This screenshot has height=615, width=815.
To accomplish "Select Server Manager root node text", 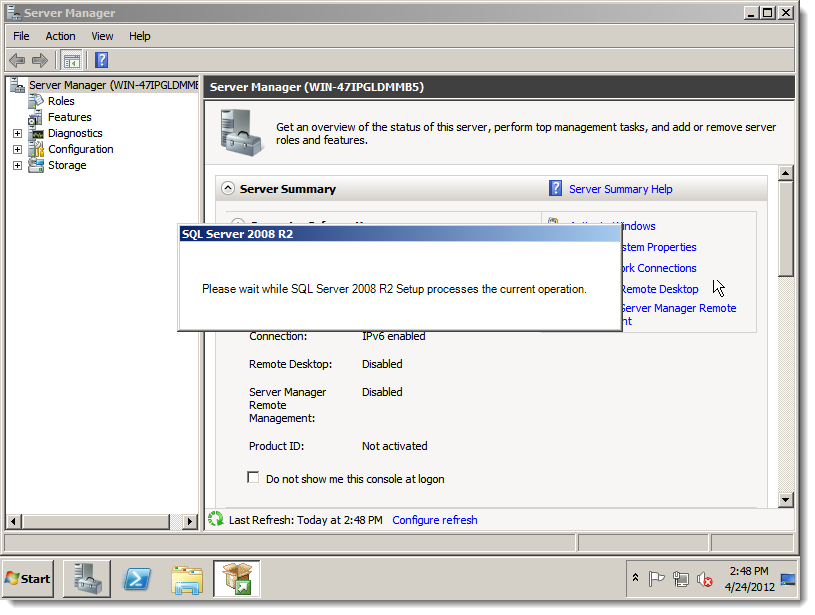I will point(113,85).
